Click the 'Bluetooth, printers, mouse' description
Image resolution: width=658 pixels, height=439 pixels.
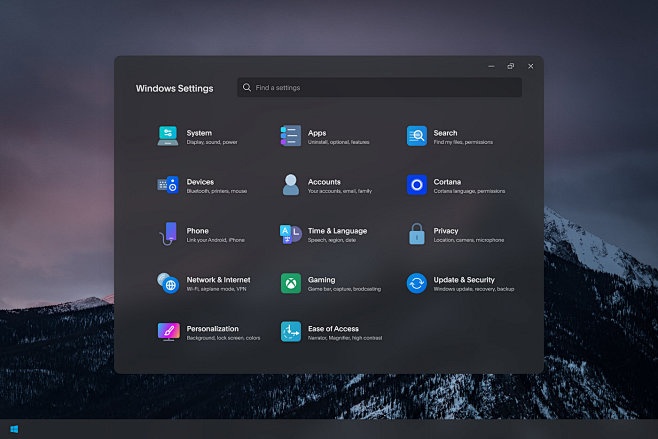(217, 191)
